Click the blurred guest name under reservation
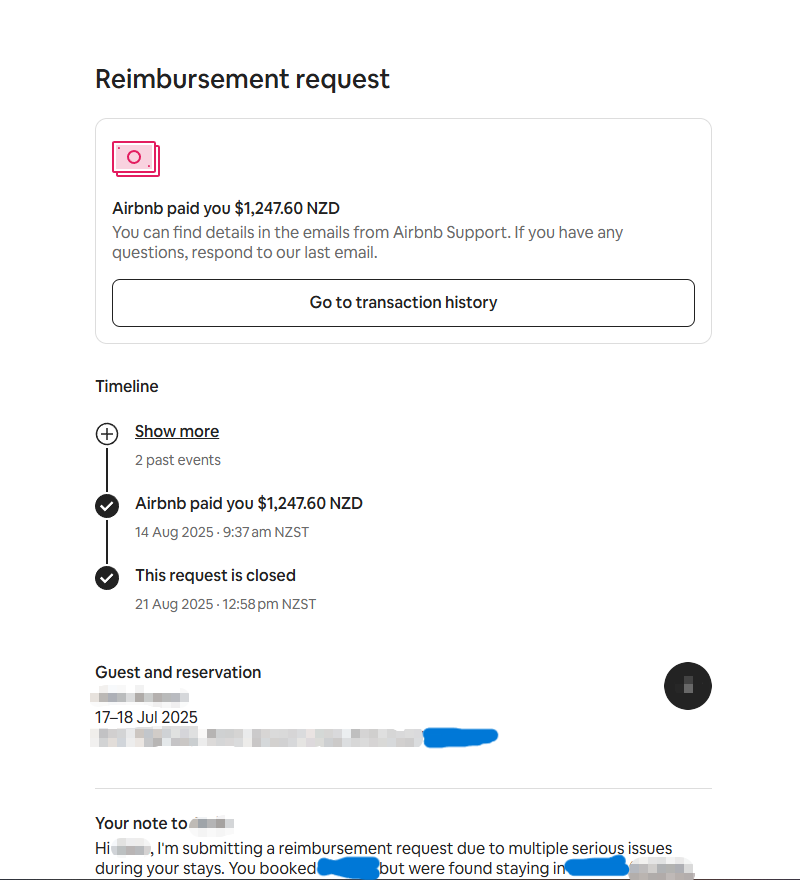 [x=139, y=697]
